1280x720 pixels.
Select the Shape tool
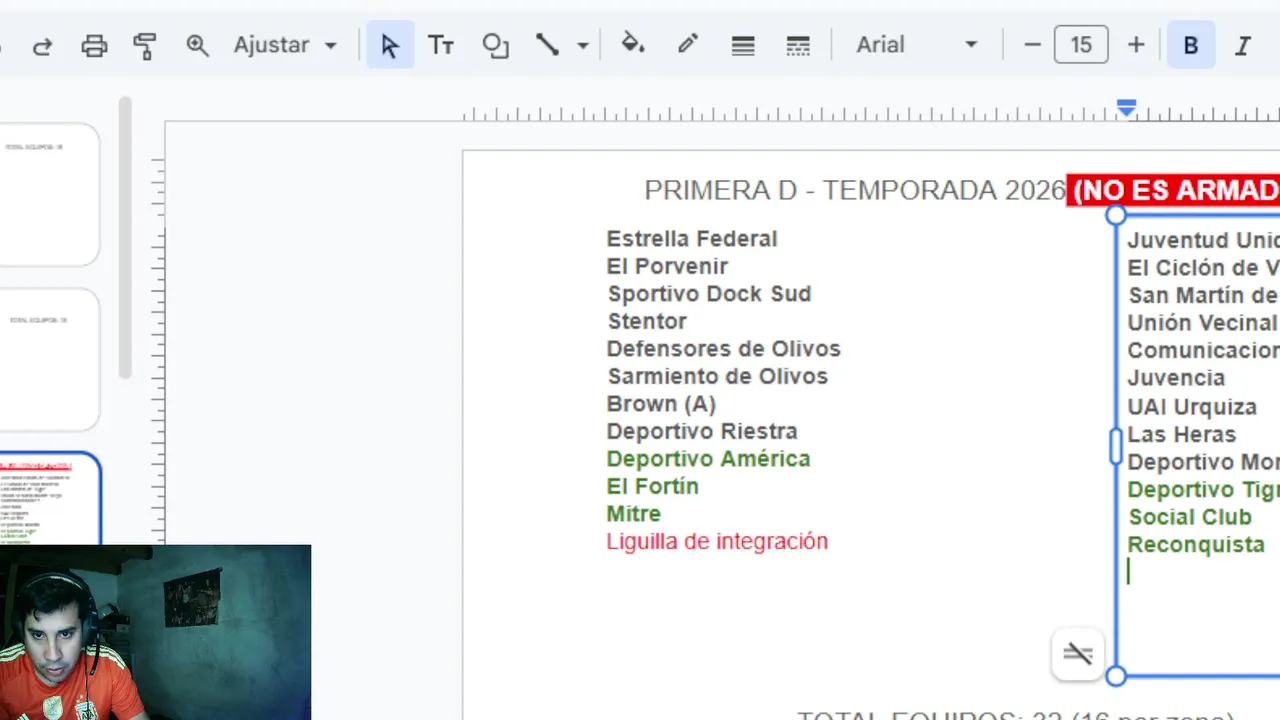tap(495, 45)
